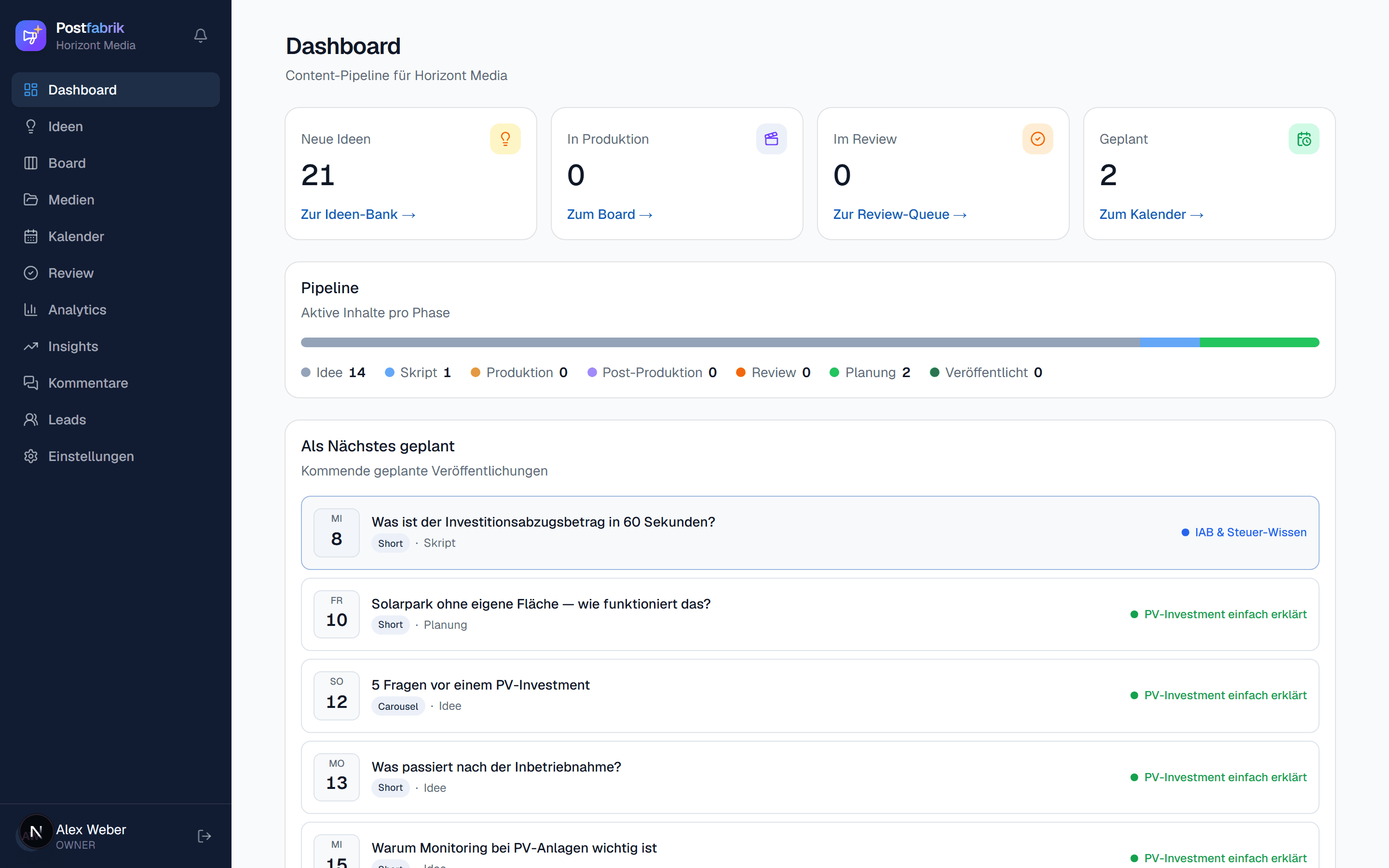Open 'Solarpark ohne eigene Fläche' entry
1389x868 pixels.
point(810,614)
